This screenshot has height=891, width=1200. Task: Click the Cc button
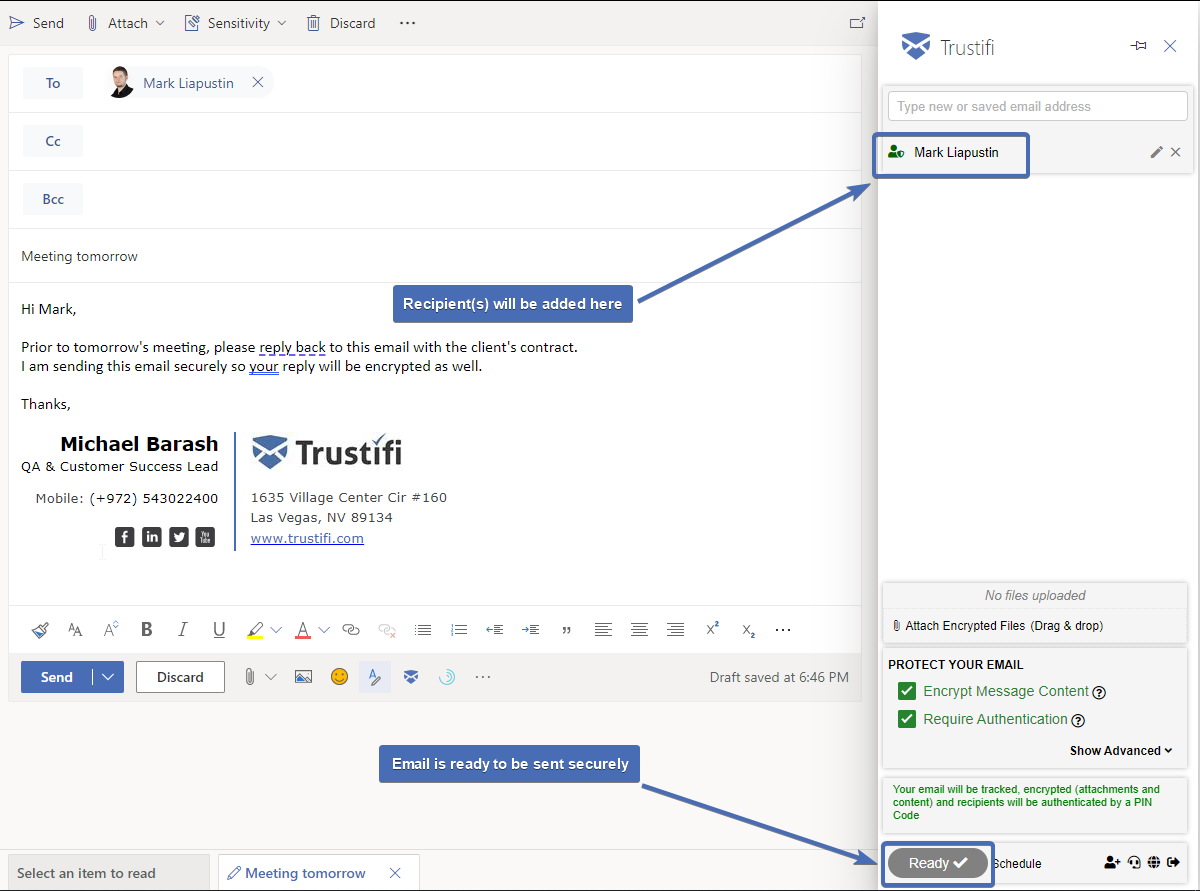coord(53,141)
